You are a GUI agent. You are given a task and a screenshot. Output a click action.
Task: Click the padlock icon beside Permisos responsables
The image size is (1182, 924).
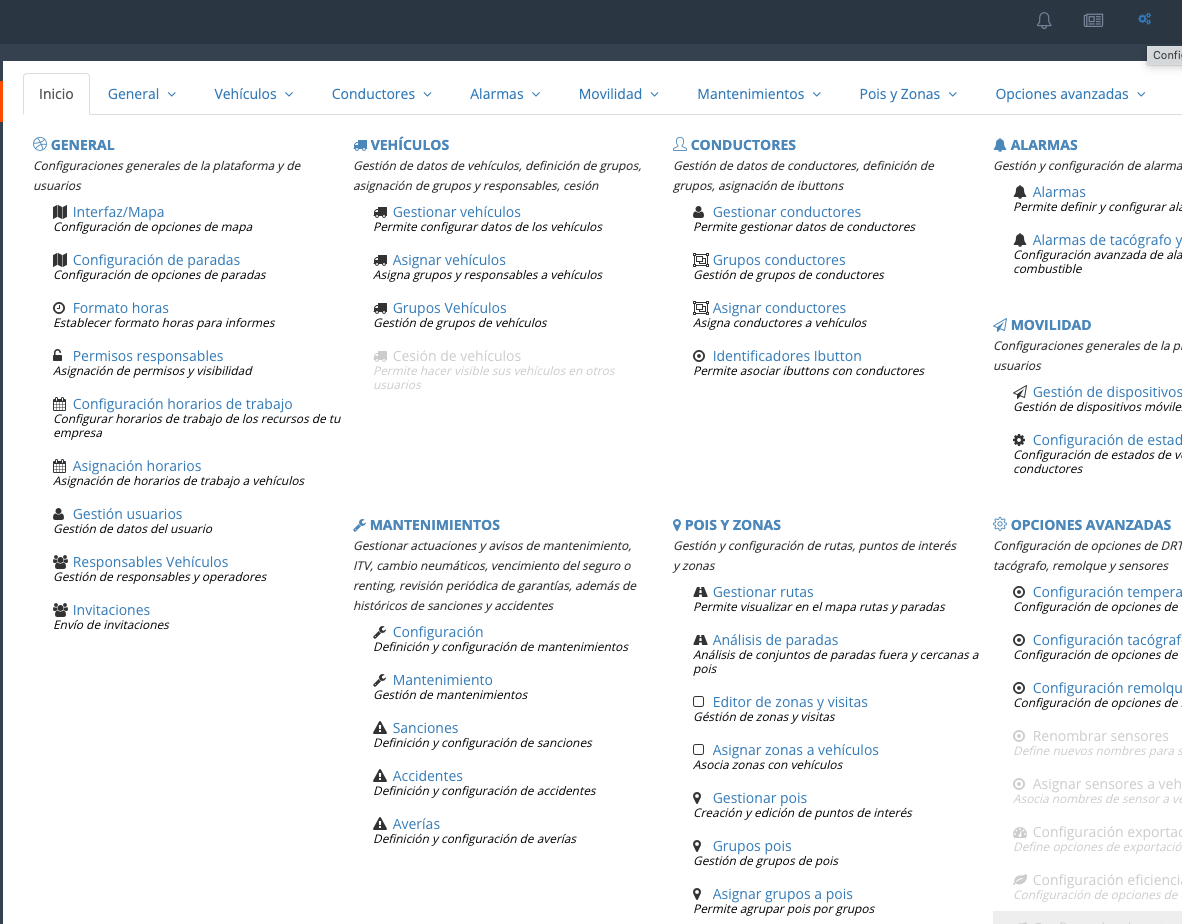60,356
